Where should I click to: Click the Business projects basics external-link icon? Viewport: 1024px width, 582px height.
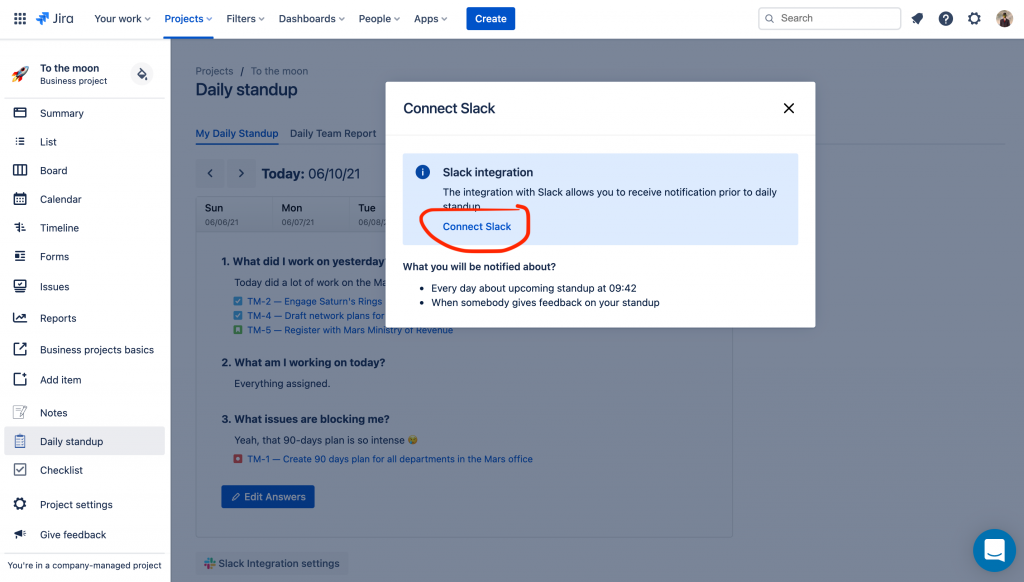tap(20, 349)
